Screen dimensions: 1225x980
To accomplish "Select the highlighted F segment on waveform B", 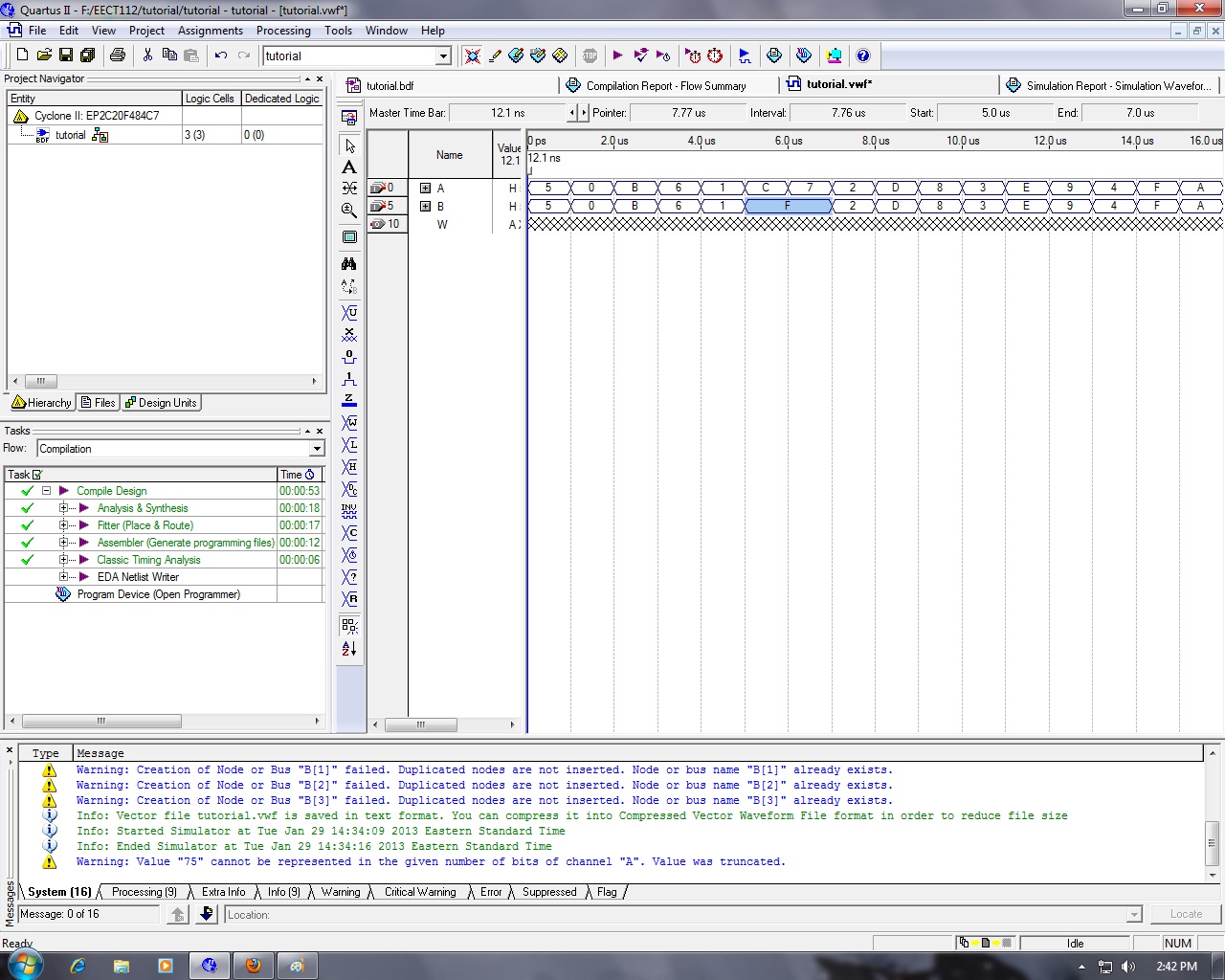I will 787,205.
